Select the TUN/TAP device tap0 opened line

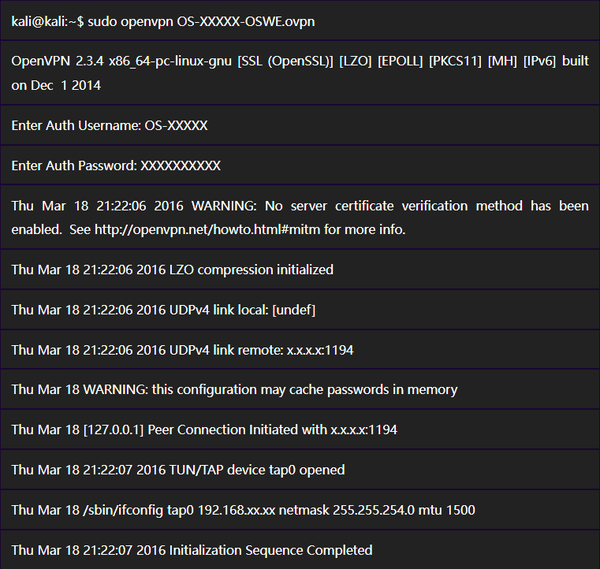coord(178,469)
